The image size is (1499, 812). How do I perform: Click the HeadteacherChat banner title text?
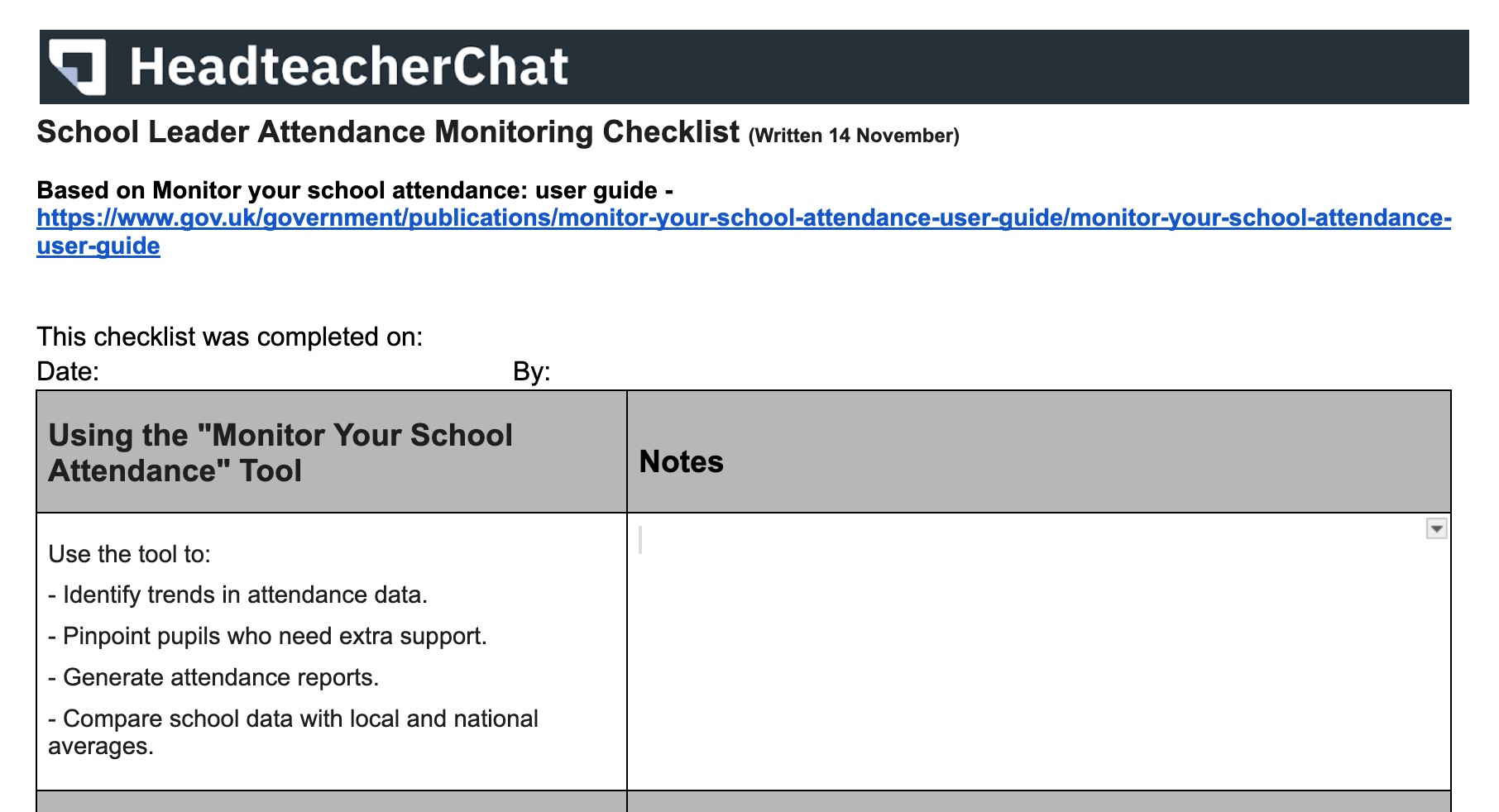(349, 67)
